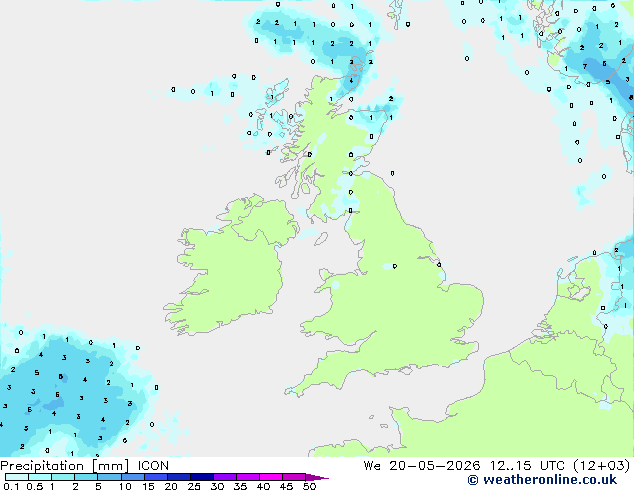Click the '12..15 UTC' time range text

tap(527, 466)
